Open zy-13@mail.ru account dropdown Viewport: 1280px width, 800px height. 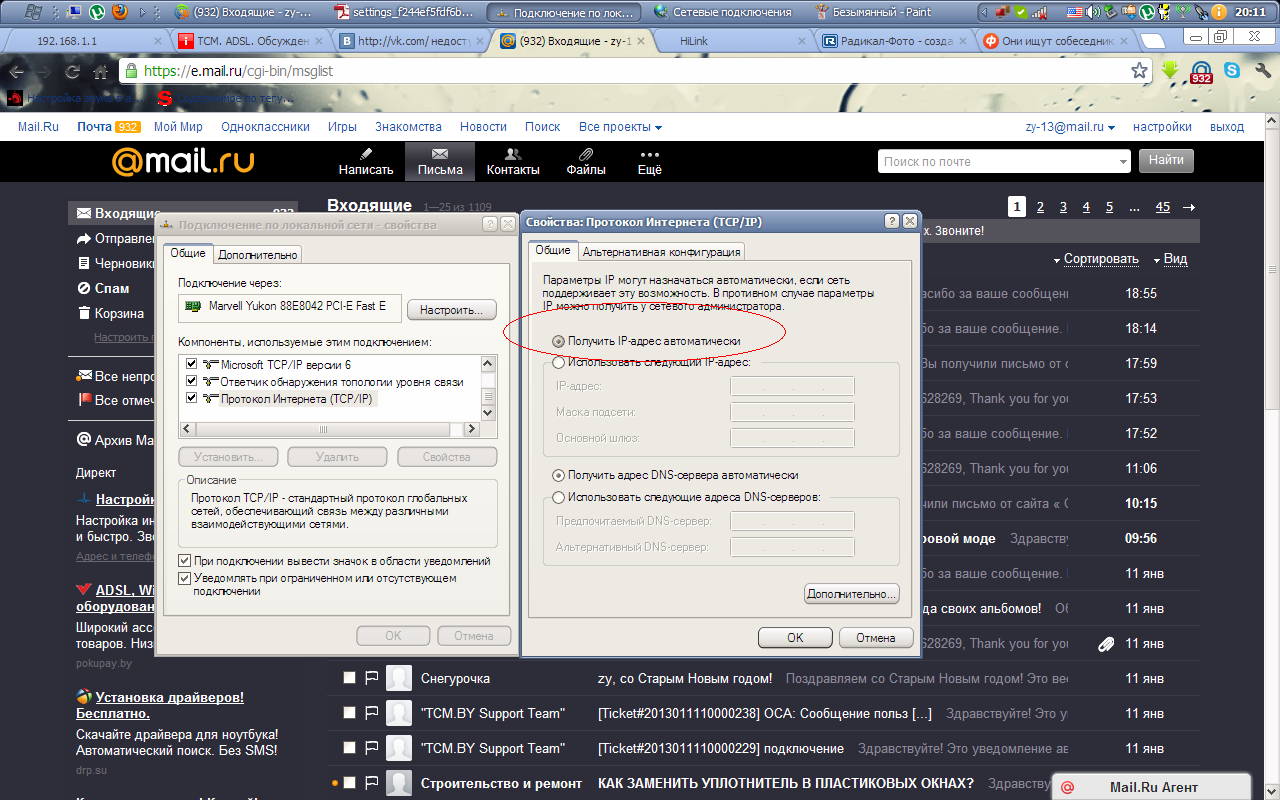coord(1070,127)
